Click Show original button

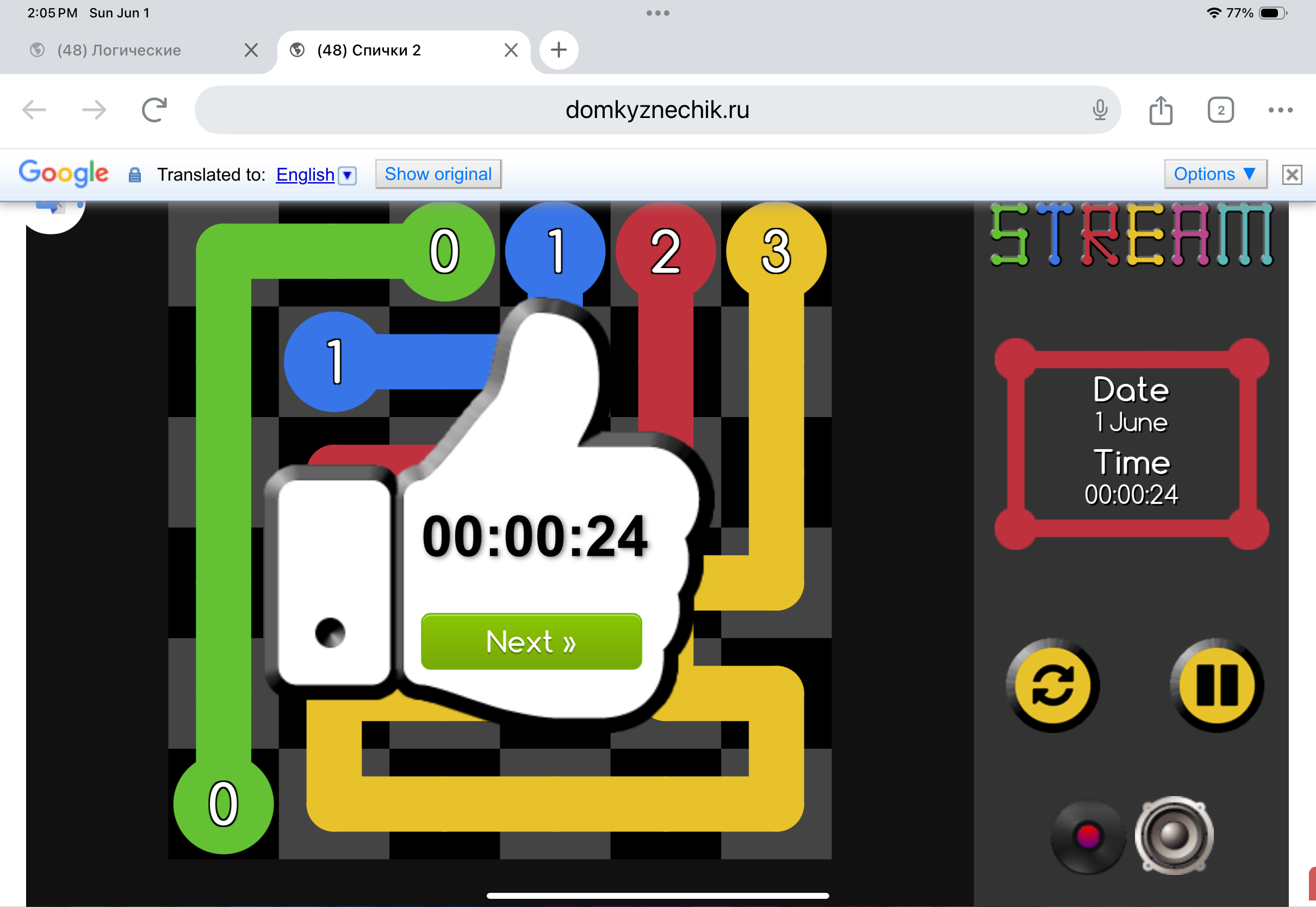coord(438,174)
